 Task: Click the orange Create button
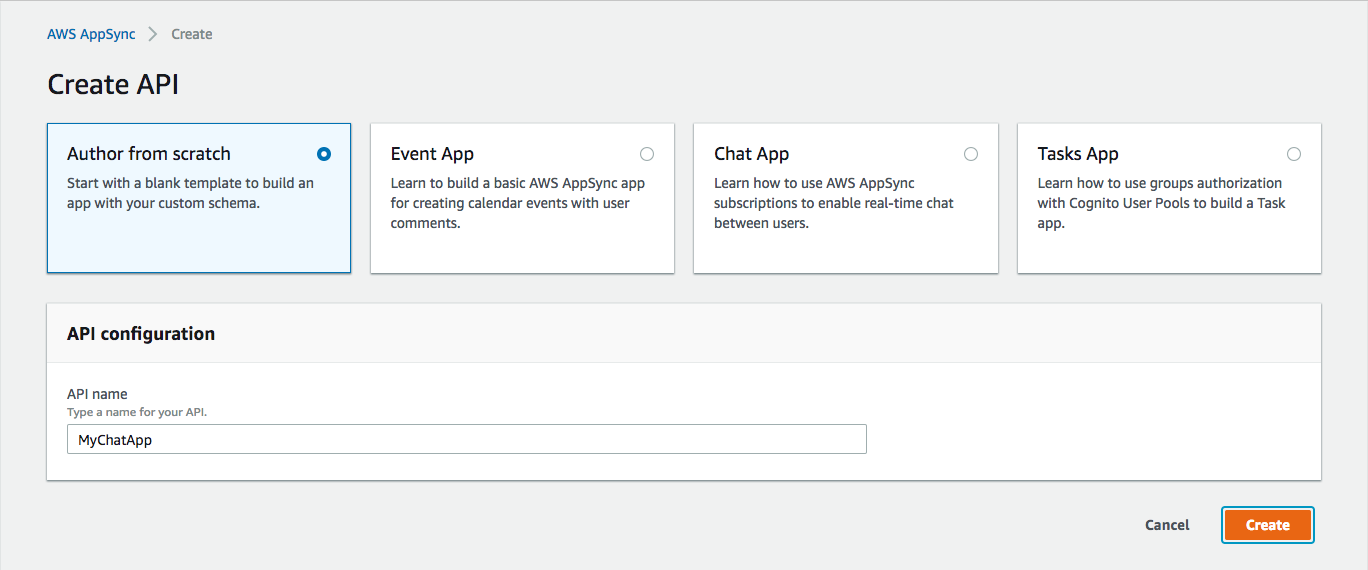[x=1267, y=525]
